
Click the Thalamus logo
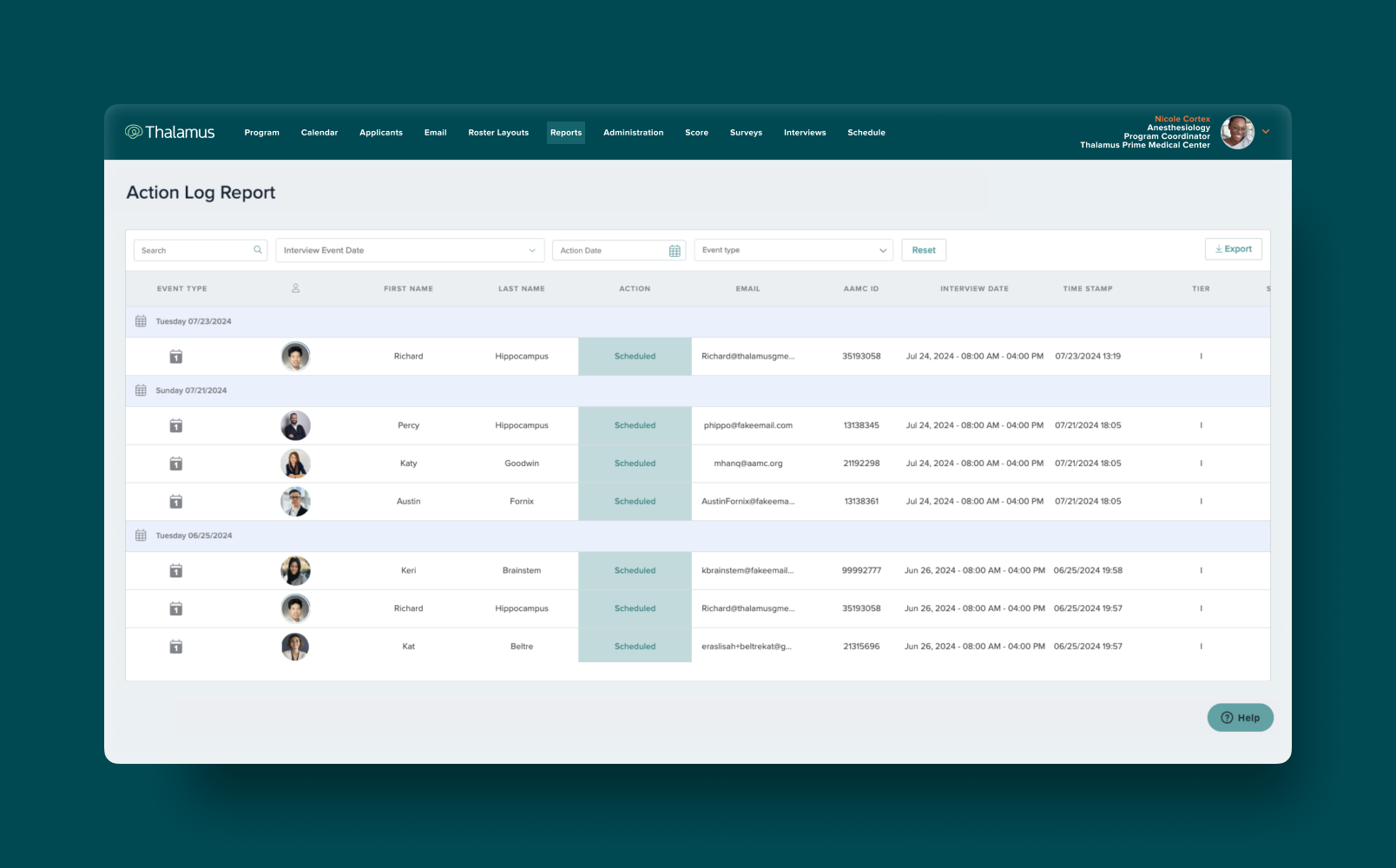(x=170, y=132)
